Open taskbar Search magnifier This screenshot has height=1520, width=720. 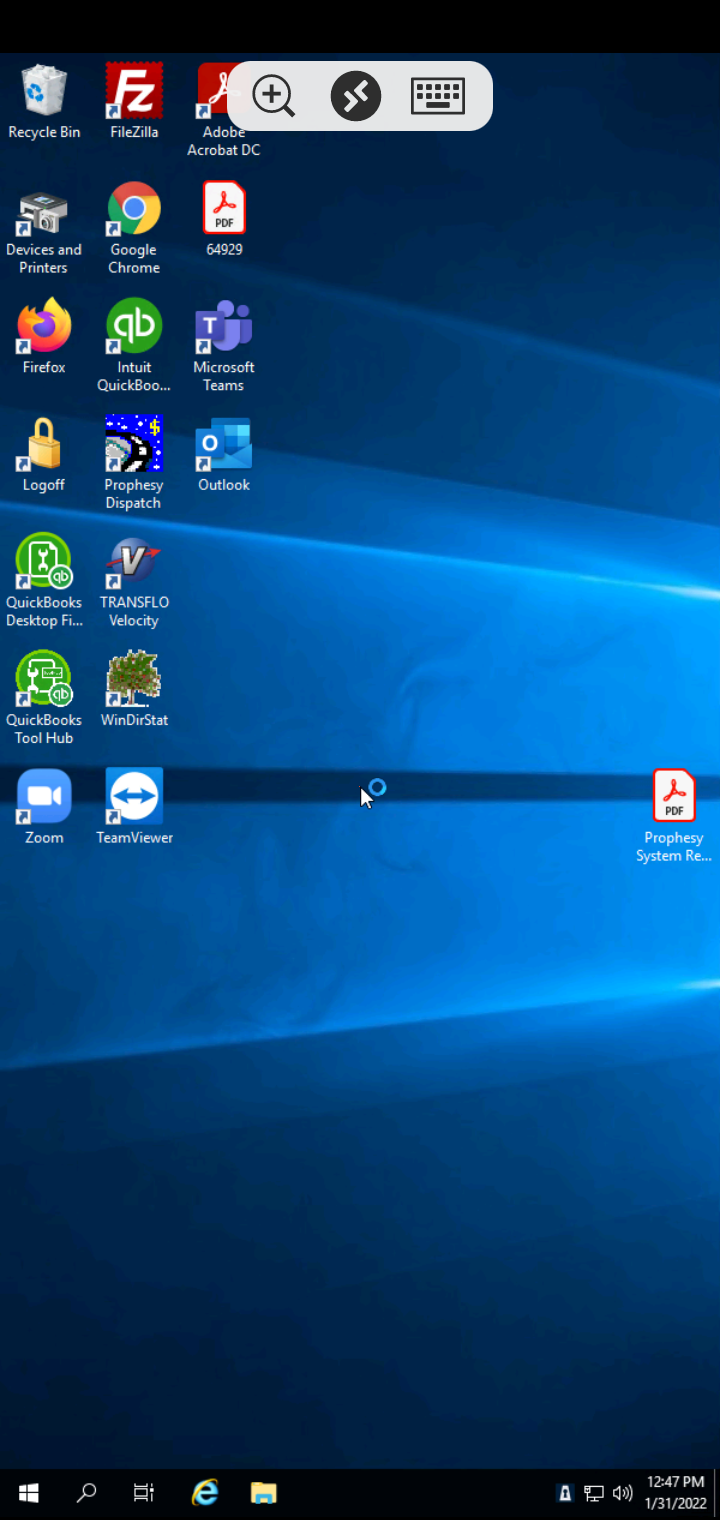(x=86, y=1494)
